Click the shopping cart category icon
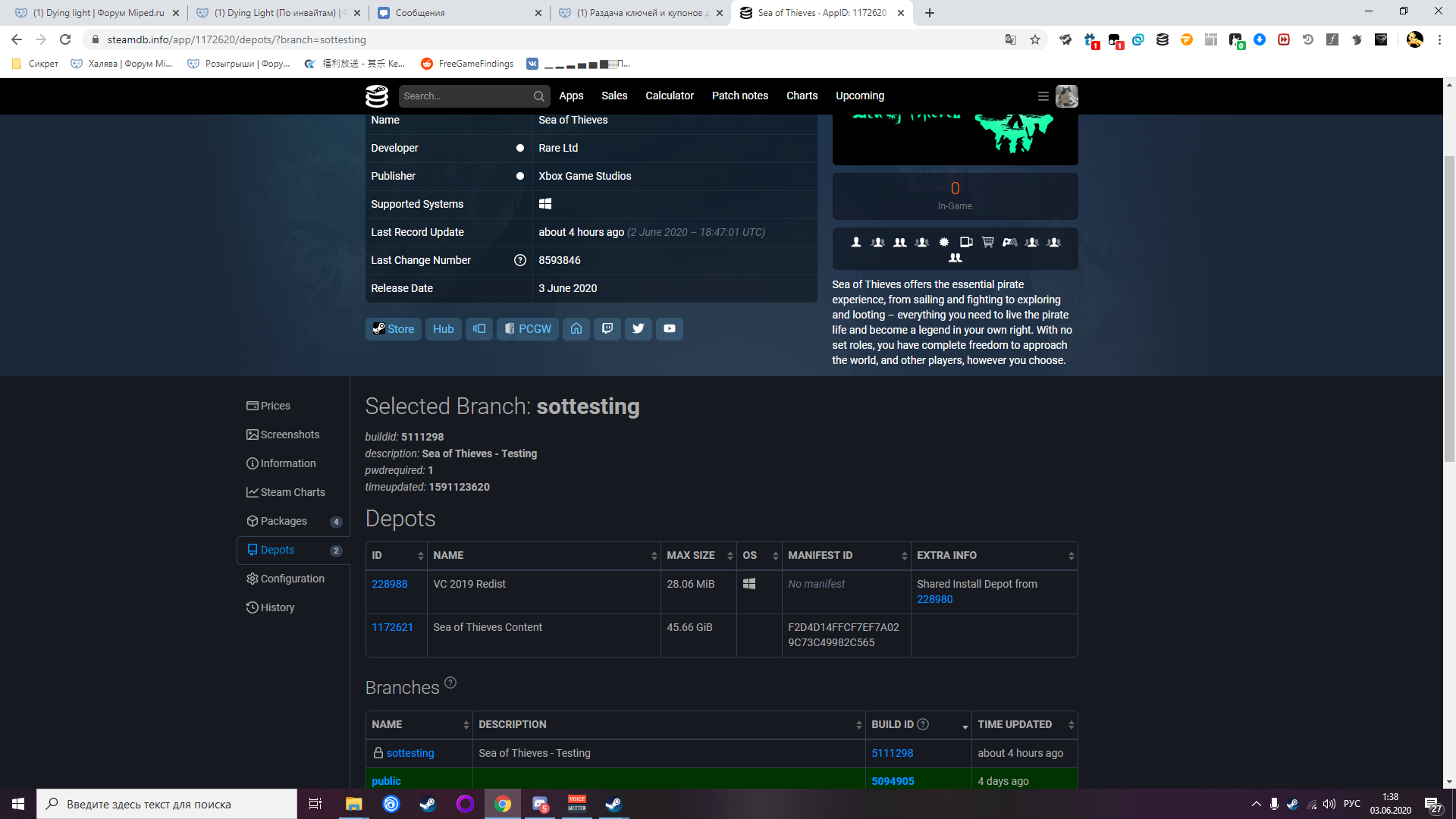1456x819 pixels. [x=987, y=242]
